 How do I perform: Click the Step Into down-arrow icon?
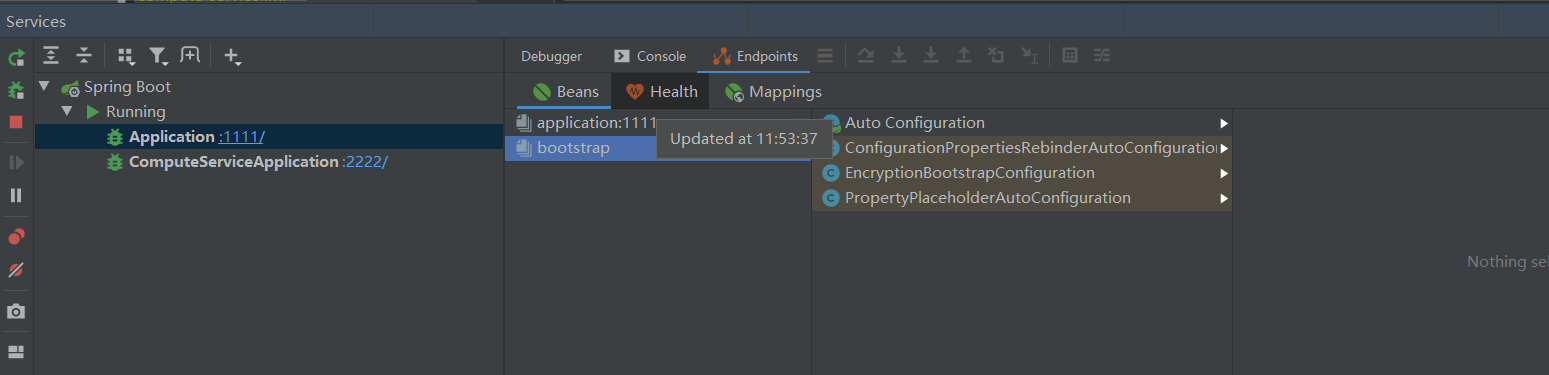(x=931, y=56)
